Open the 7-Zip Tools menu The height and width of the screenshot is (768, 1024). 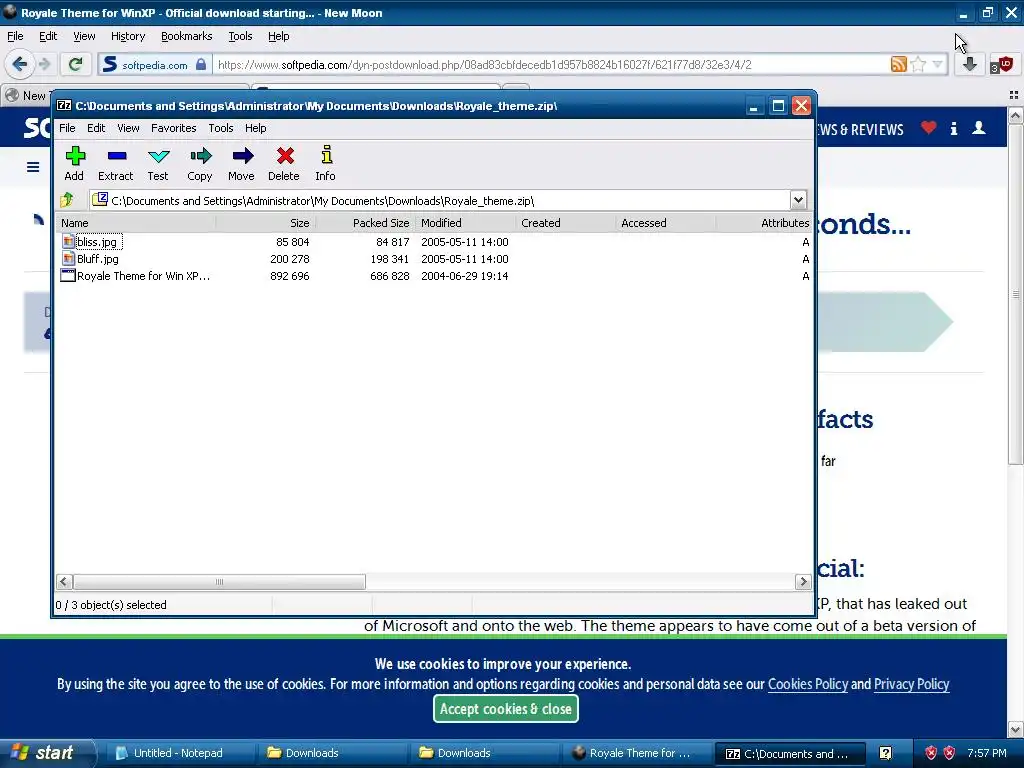221,128
